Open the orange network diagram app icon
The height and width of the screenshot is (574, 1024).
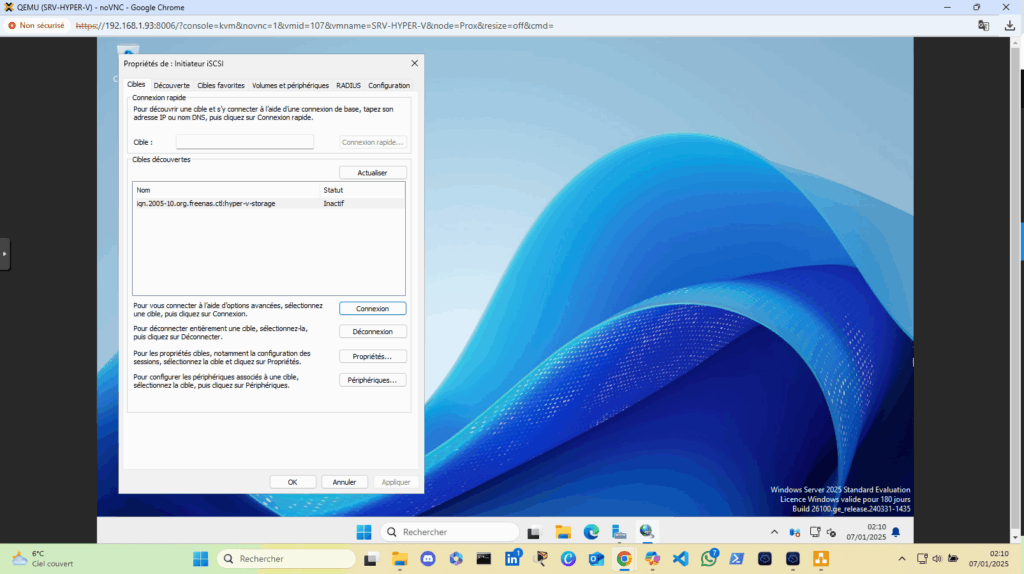821,559
